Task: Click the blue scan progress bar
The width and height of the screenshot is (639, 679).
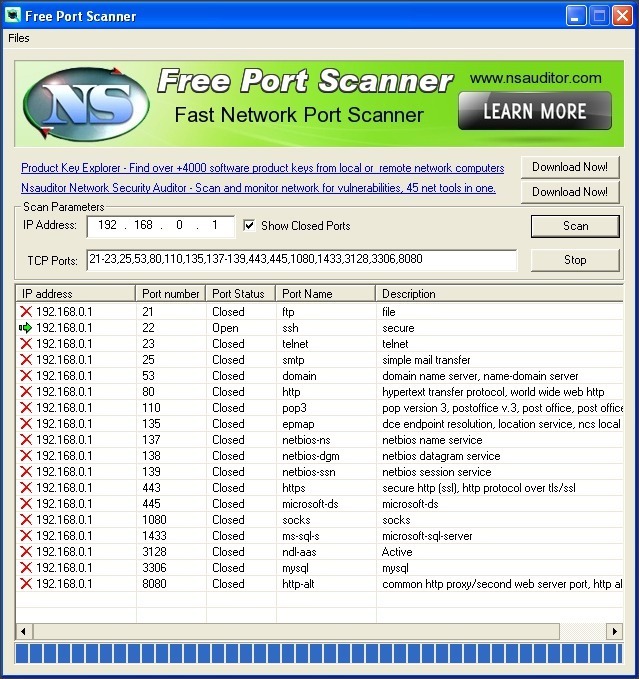Action: [319, 654]
